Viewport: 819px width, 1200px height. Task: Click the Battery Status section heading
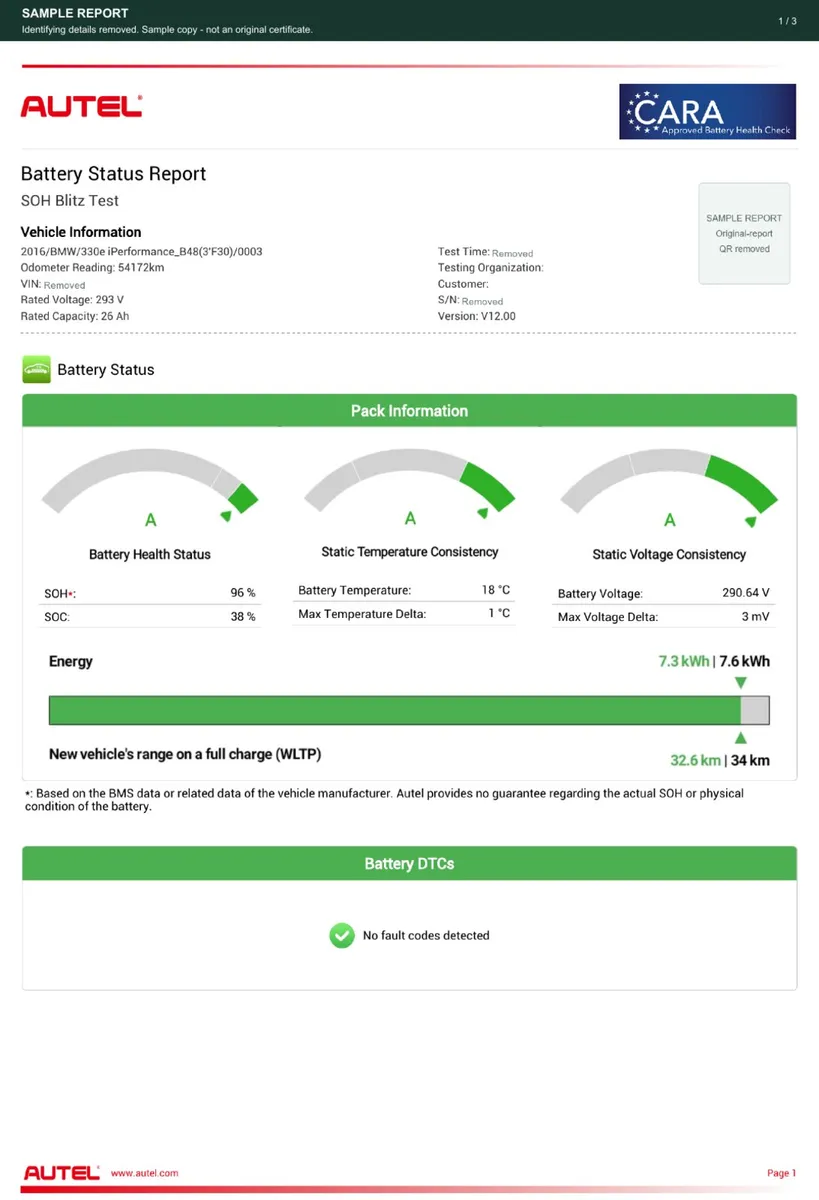(x=106, y=369)
